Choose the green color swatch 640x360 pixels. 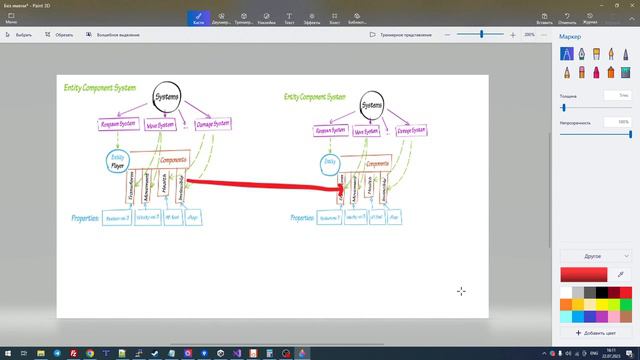tap(626, 304)
